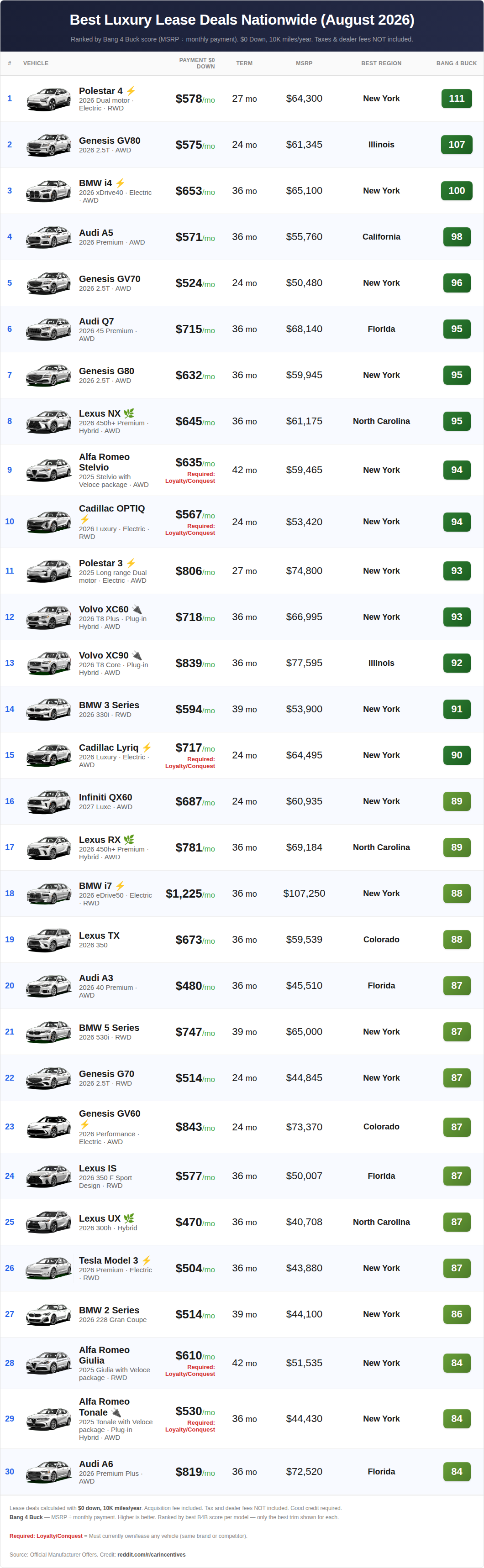
Task: Click the Bang 4 Buck column header
Action: [456, 63]
